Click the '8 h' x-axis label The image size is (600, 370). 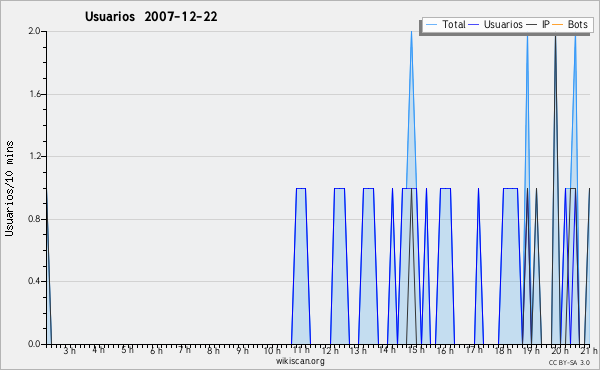(x=214, y=351)
